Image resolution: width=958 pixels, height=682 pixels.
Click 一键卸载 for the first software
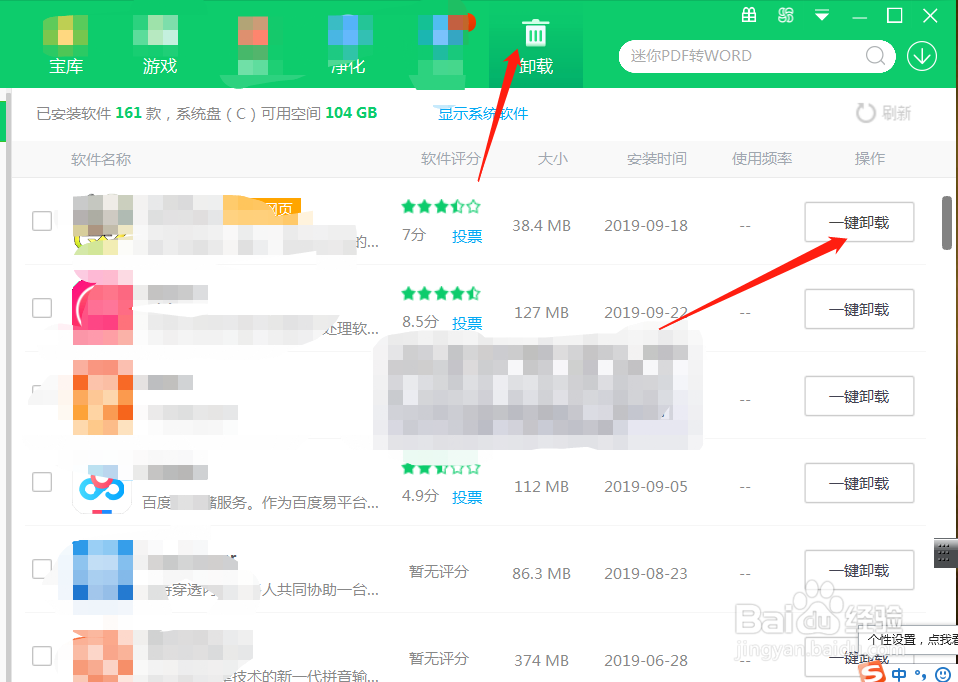tap(859, 222)
